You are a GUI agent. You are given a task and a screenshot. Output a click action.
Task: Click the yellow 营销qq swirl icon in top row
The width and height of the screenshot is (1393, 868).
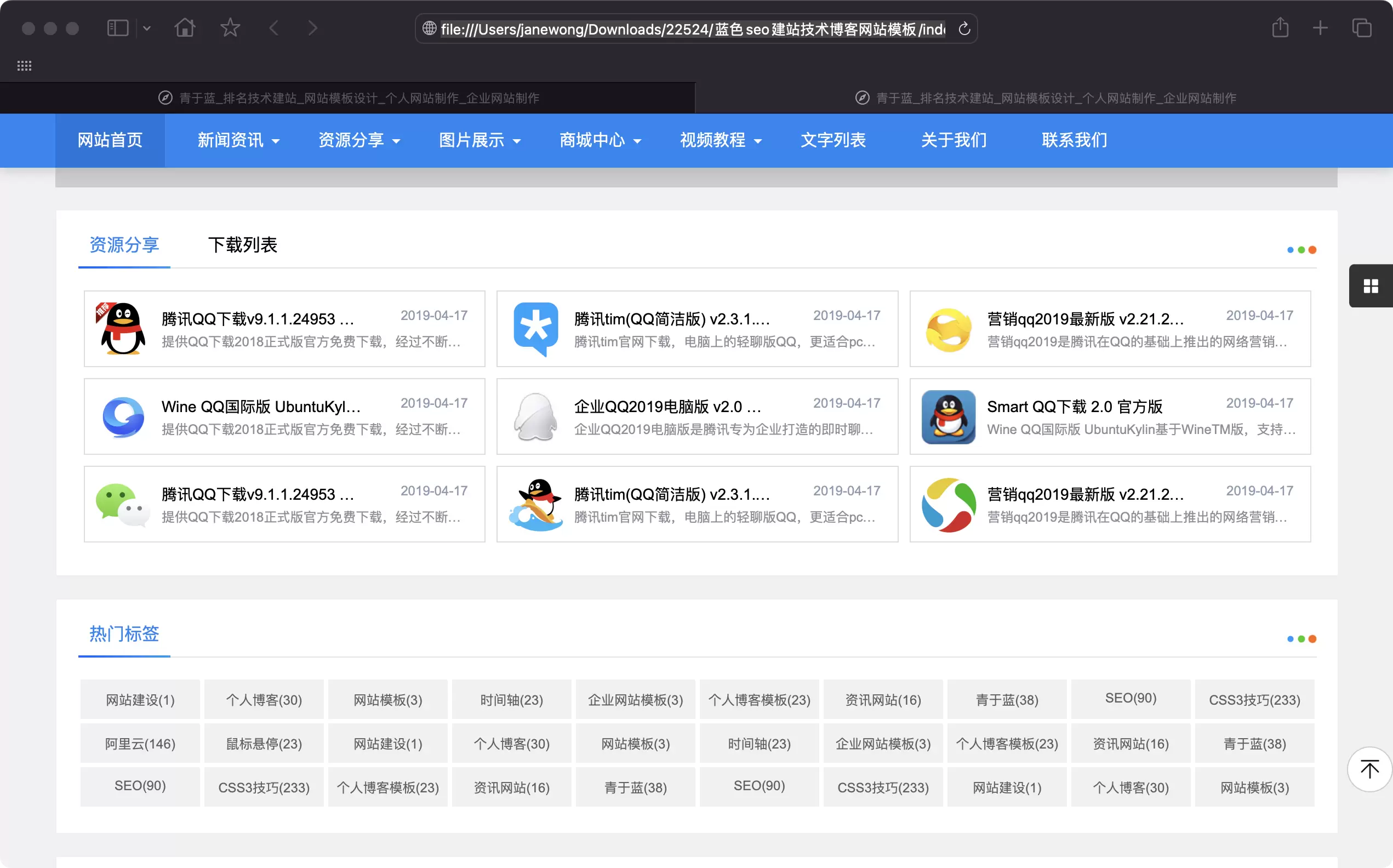(949, 330)
